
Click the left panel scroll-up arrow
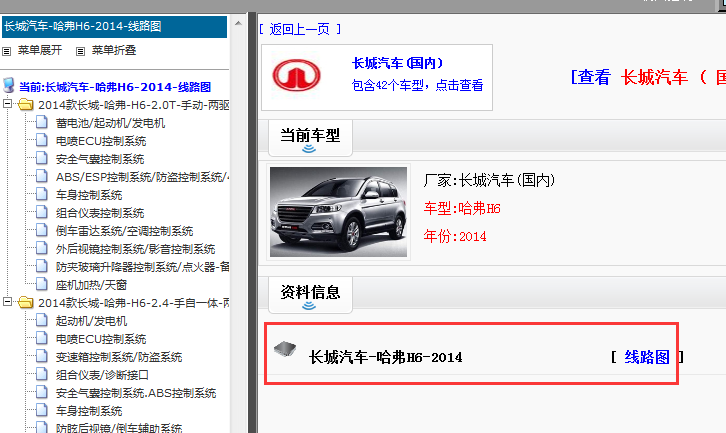click(x=238, y=23)
